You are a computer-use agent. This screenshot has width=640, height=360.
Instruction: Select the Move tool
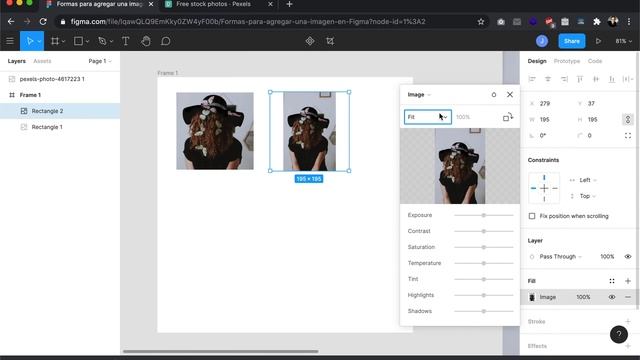pyautogui.click(x=29, y=41)
